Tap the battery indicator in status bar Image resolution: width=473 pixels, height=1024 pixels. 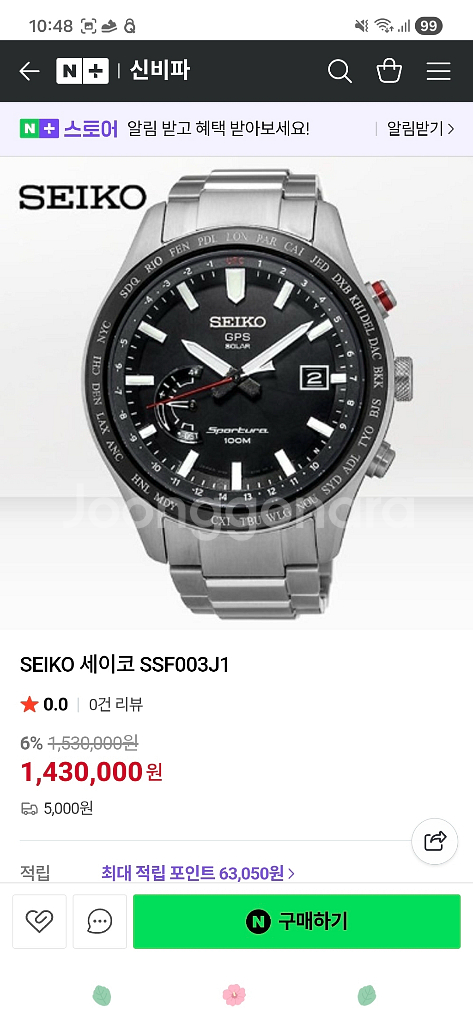coord(429,26)
